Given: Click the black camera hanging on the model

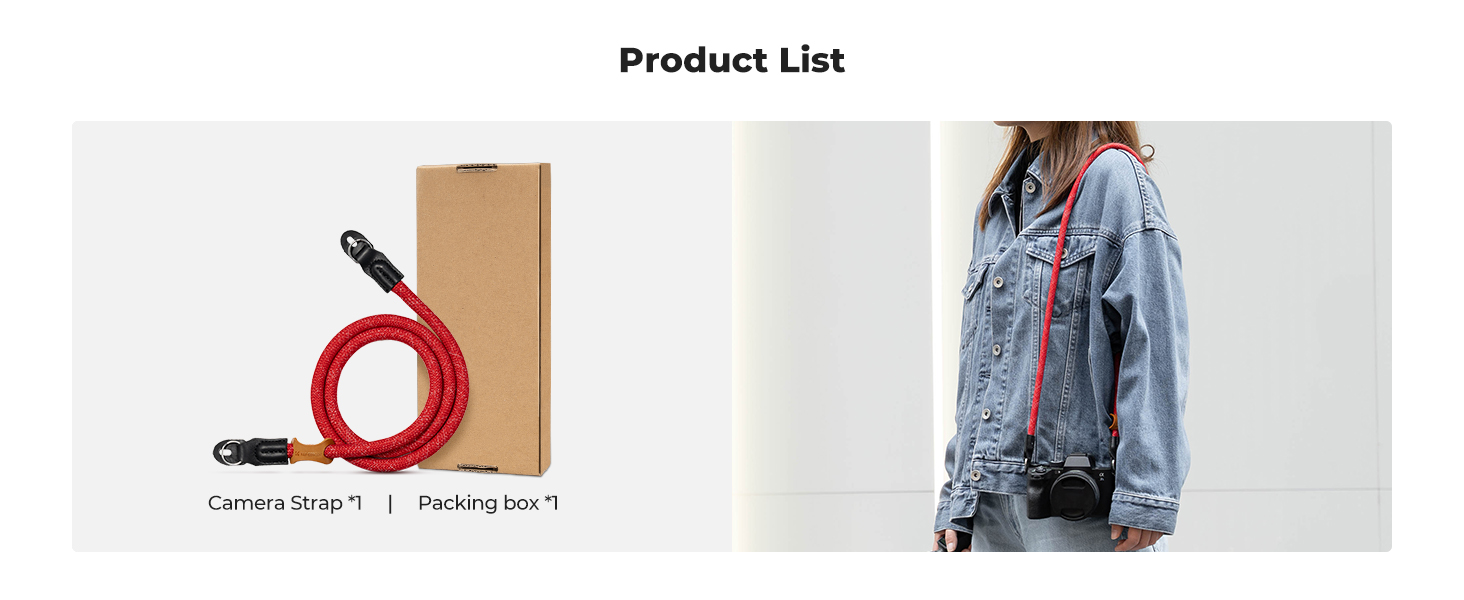Looking at the screenshot, I should (1069, 487).
